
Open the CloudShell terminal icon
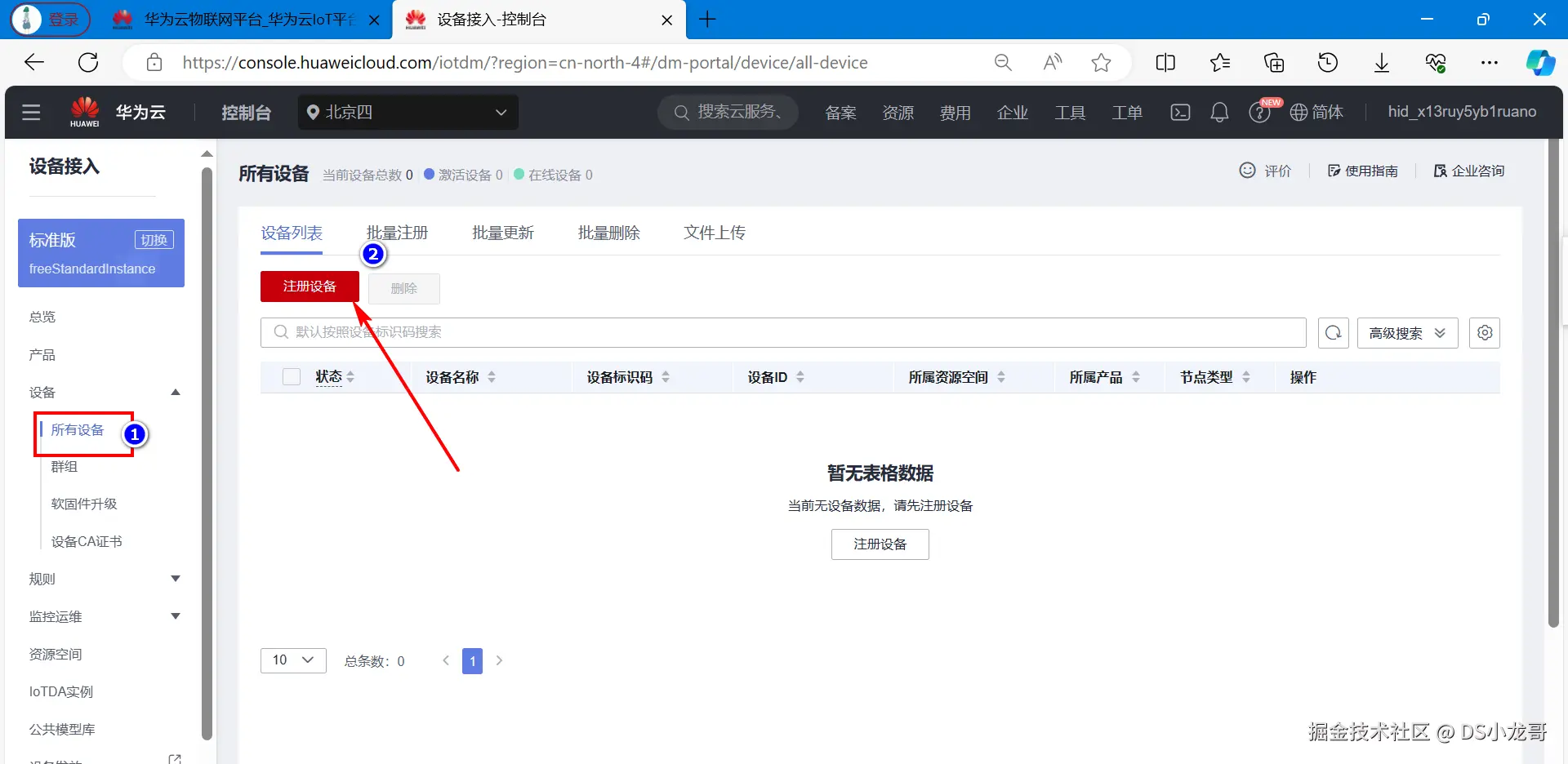coord(1180,112)
